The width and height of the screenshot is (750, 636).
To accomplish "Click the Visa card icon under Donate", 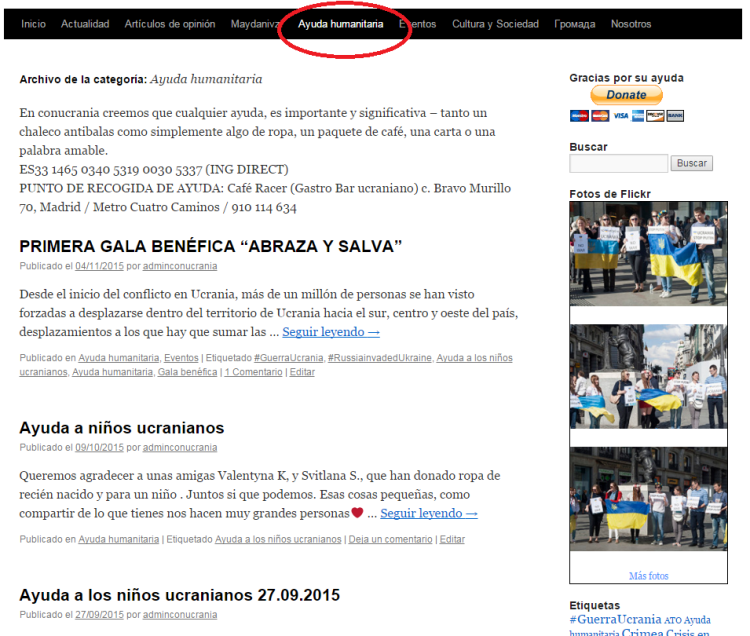I will tap(622, 116).
